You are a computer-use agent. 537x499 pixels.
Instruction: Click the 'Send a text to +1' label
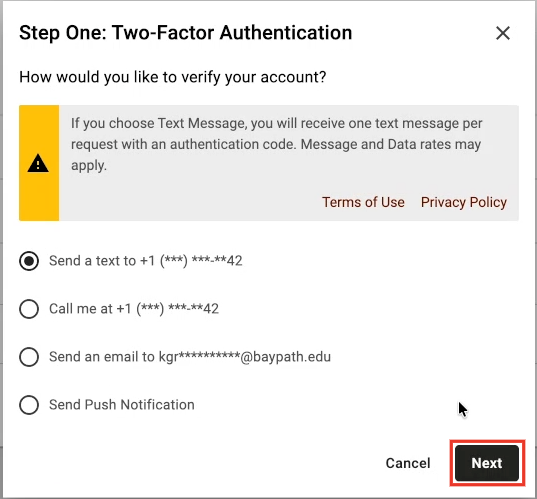[102, 261]
